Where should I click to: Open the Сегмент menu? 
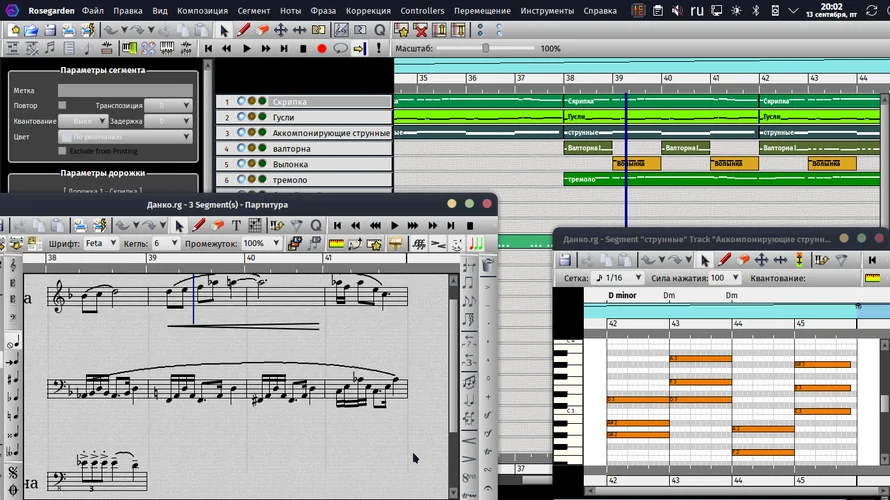coord(254,11)
